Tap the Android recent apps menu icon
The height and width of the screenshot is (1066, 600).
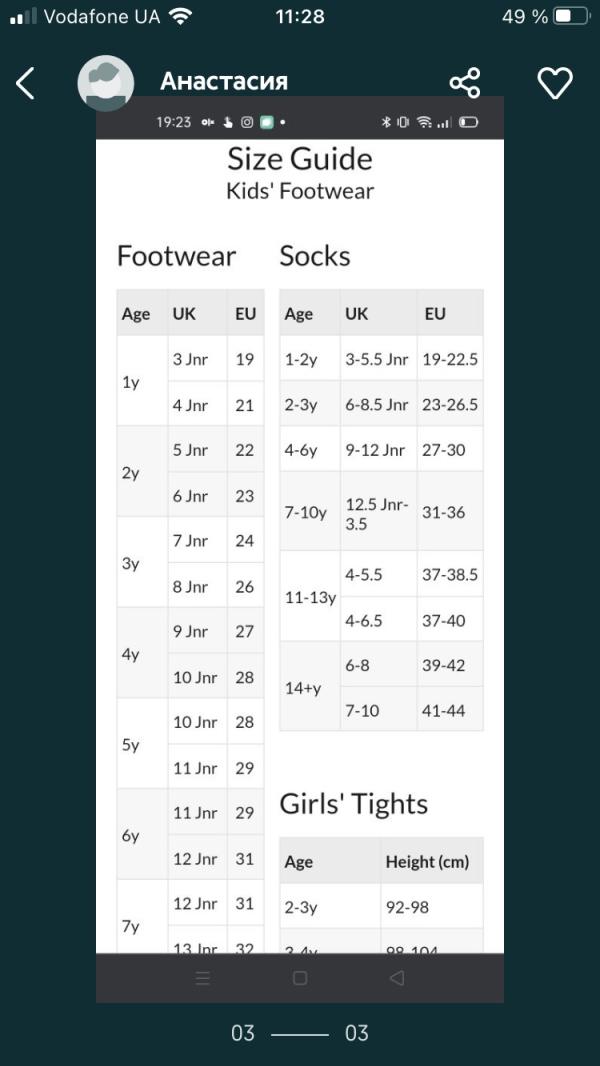pos(202,978)
